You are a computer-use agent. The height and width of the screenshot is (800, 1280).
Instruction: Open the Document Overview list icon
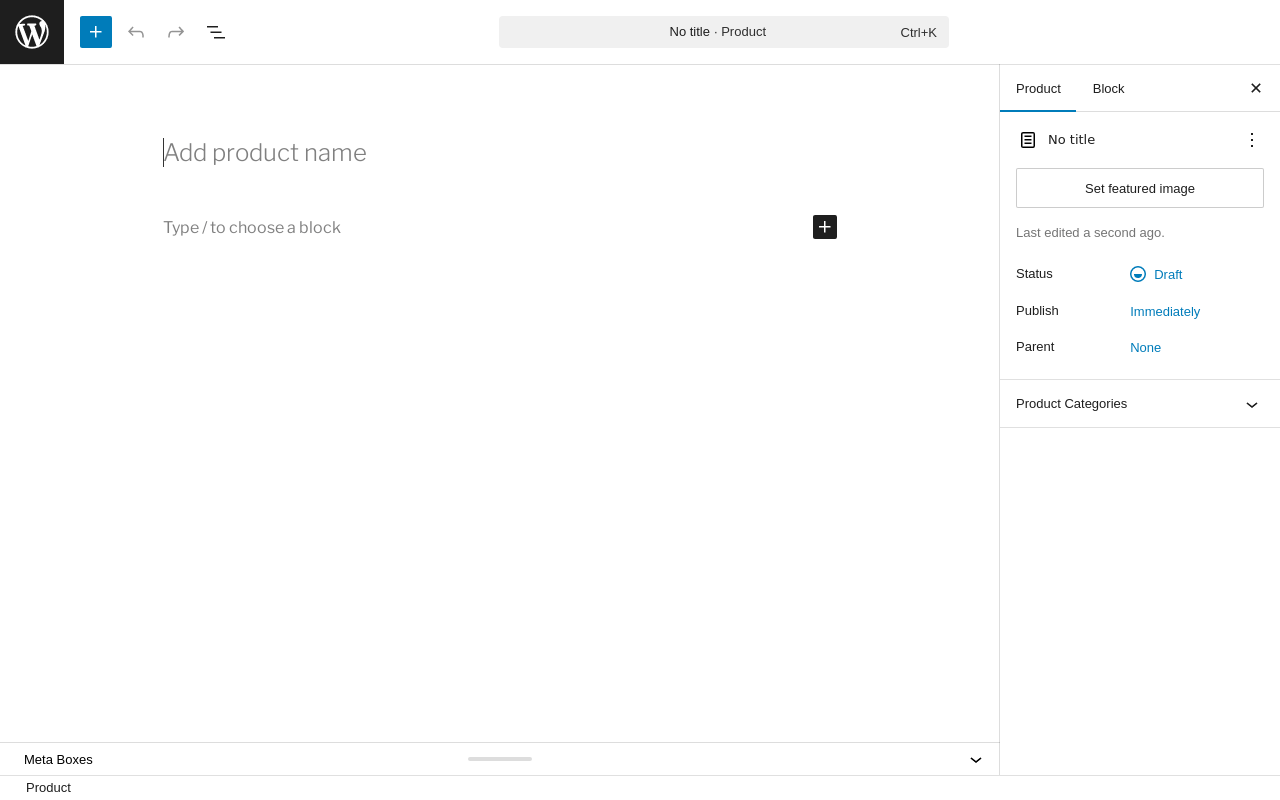pos(216,32)
